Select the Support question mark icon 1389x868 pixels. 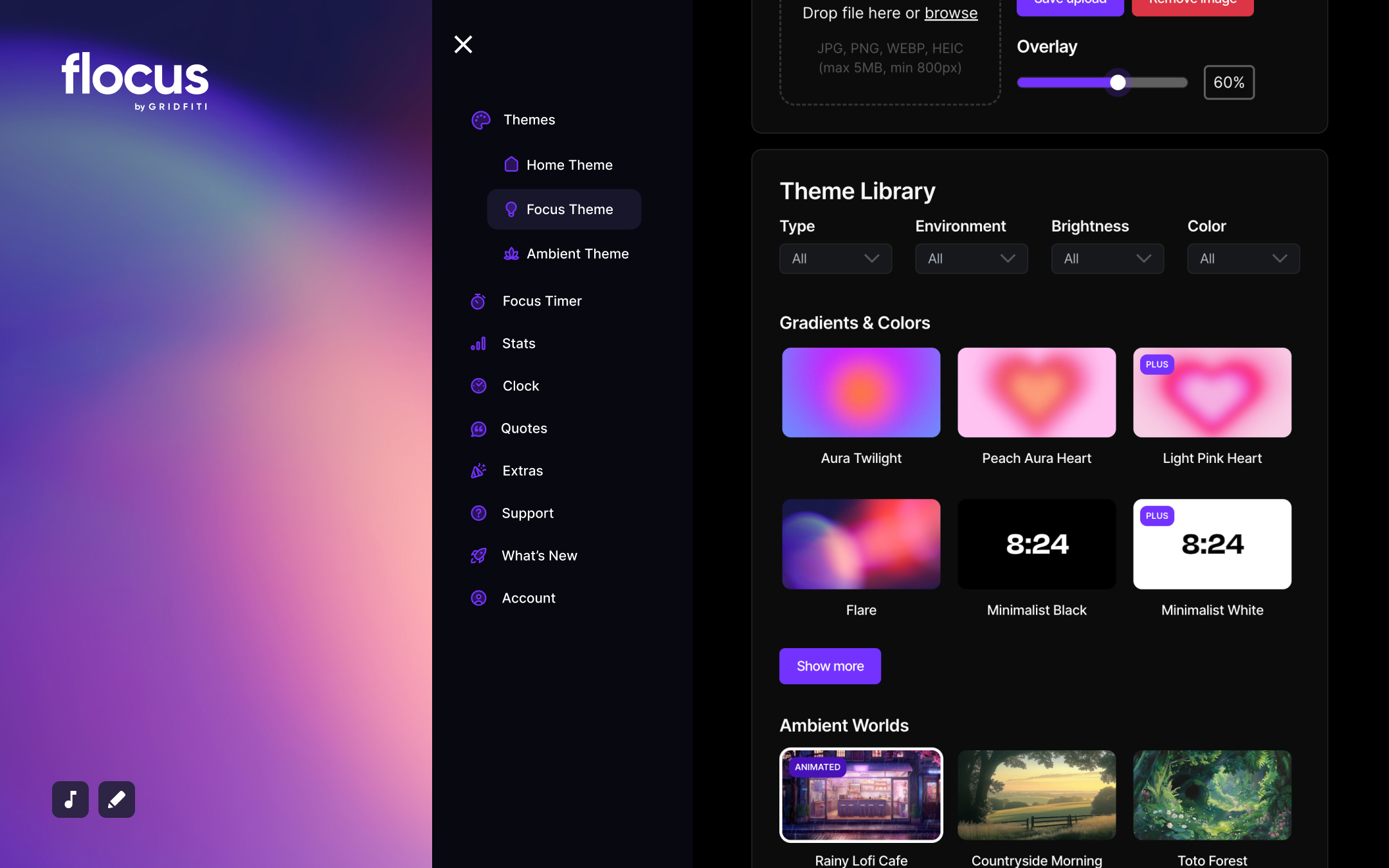(478, 513)
